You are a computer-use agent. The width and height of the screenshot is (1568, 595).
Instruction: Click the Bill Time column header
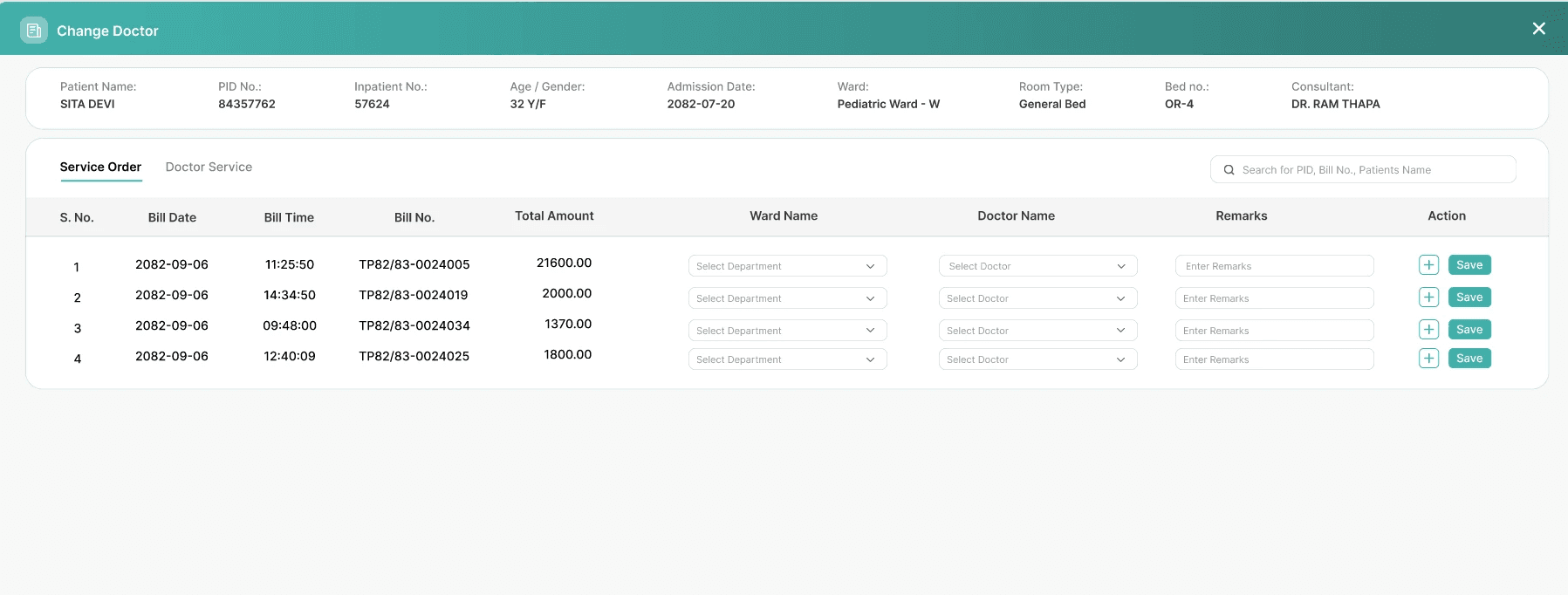[289, 217]
